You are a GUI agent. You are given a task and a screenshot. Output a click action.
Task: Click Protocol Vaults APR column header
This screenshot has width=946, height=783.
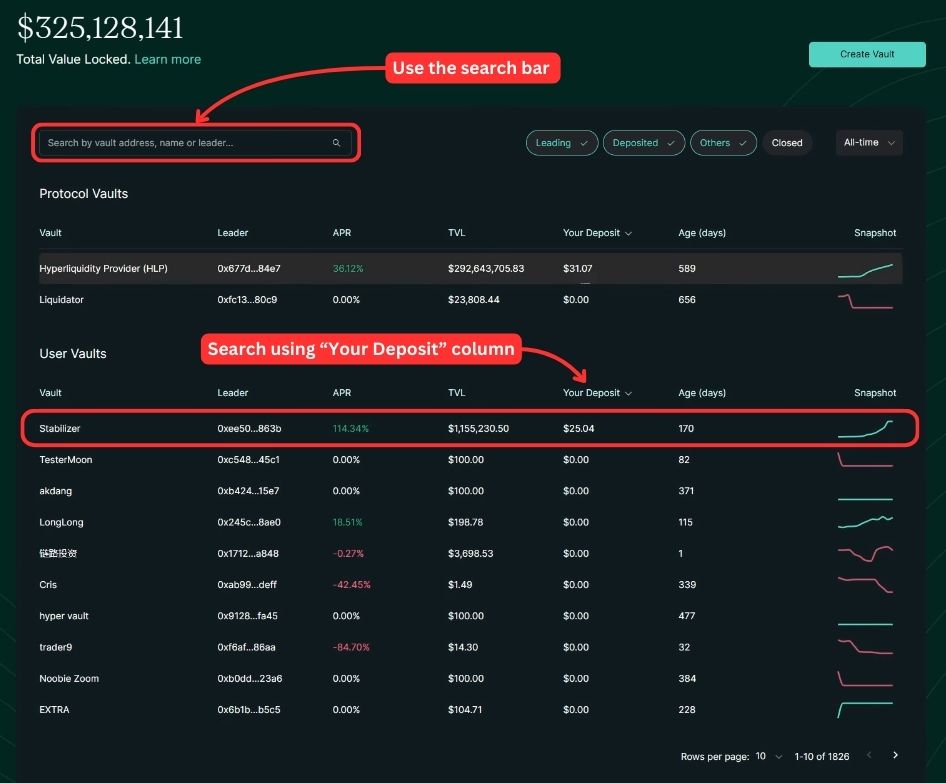[341, 233]
